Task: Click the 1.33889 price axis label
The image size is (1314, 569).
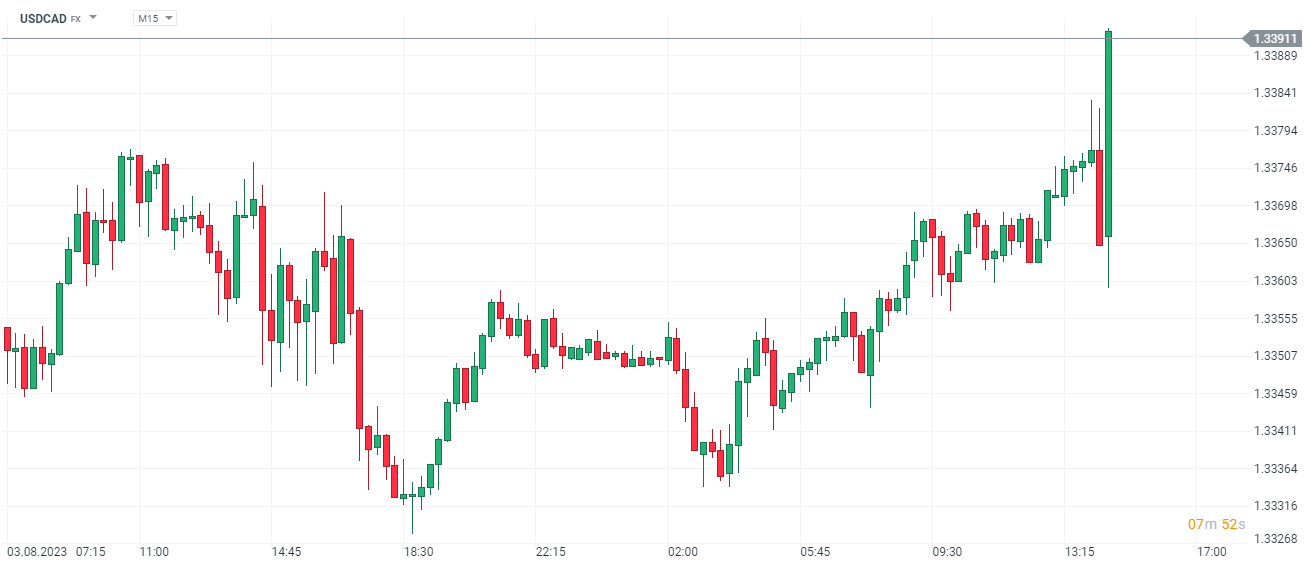Action: point(1275,55)
